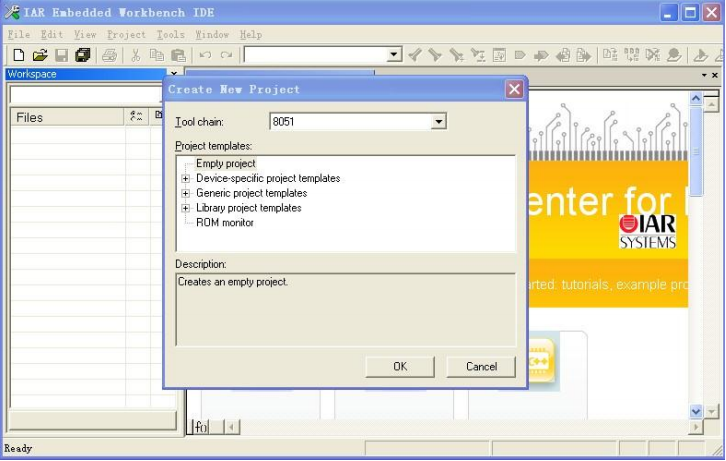Click the IAR Systems logo
Viewport: 726px width, 461px height.
click(647, 231)
